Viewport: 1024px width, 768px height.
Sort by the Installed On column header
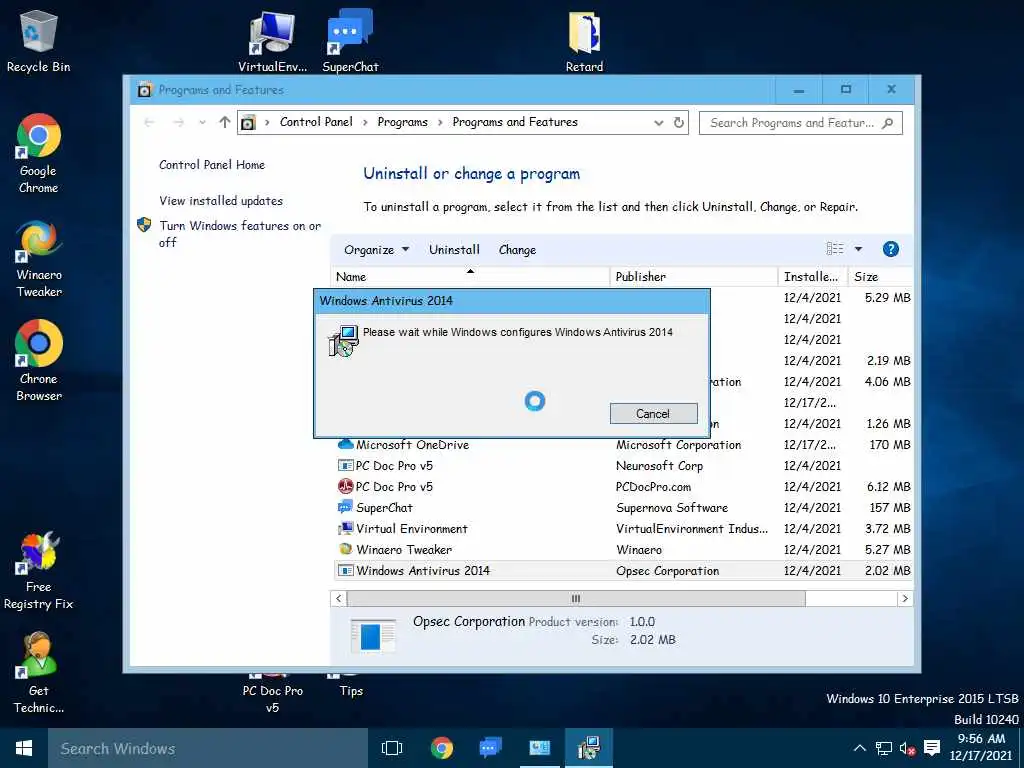pyautogui.click(x=812, y=276)
